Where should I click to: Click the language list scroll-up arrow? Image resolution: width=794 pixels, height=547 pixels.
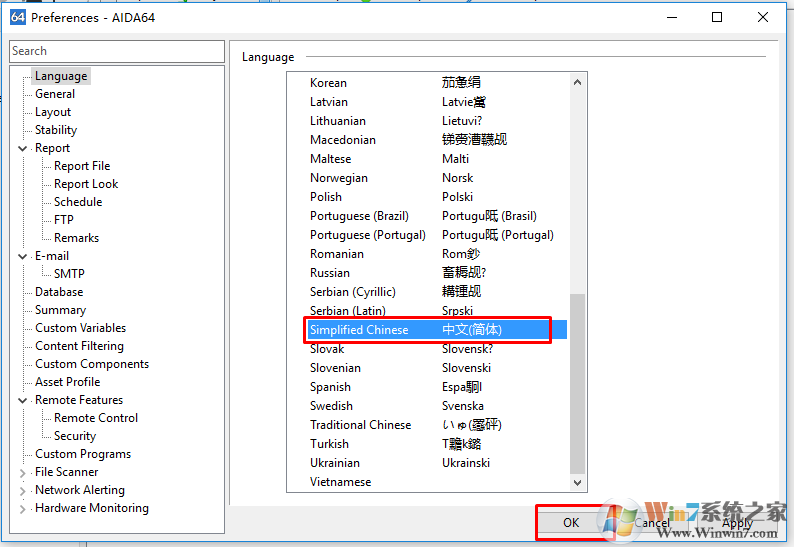tap(577, 82)
